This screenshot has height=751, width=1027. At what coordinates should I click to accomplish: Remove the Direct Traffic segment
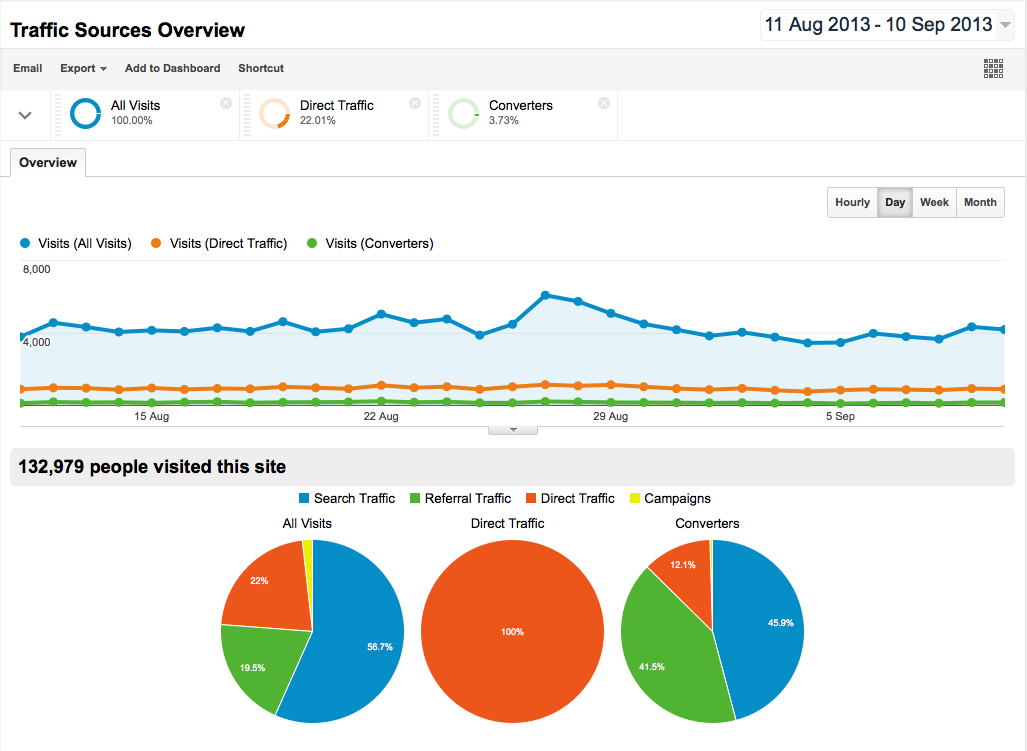415,103
